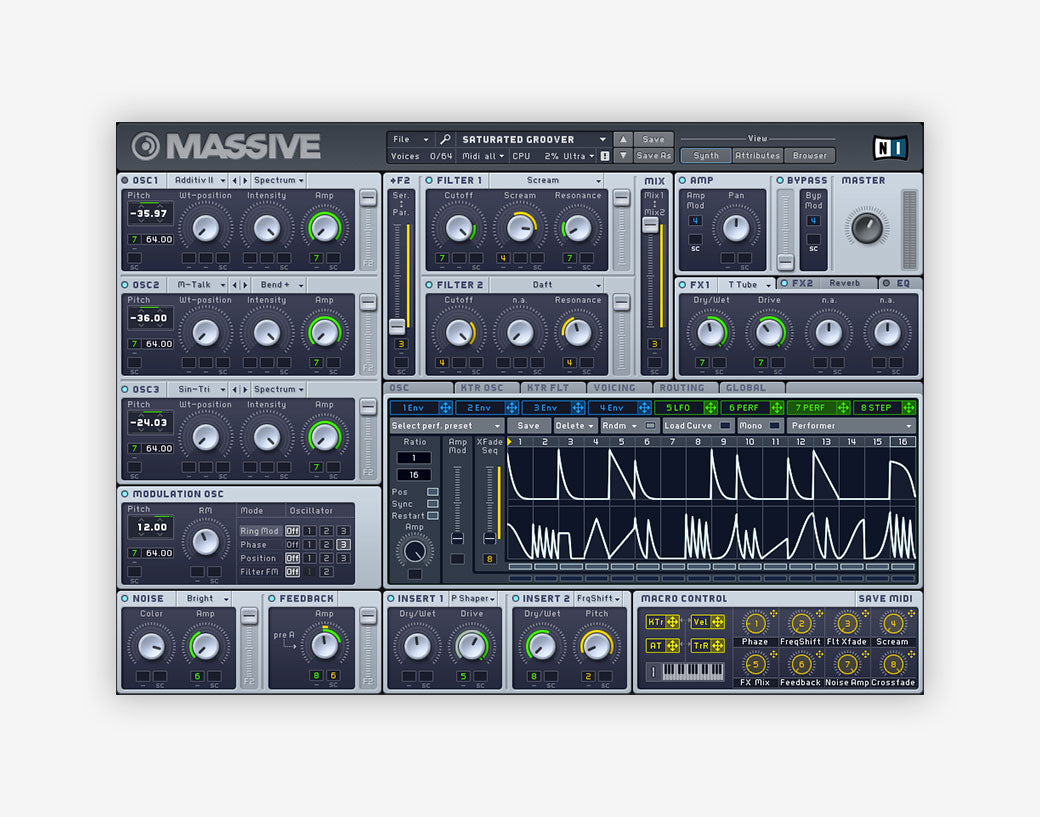This screenshot has height=817, width=1040.
Task: Grab the Vel macro crosshair handle
Action: point(718,622)
